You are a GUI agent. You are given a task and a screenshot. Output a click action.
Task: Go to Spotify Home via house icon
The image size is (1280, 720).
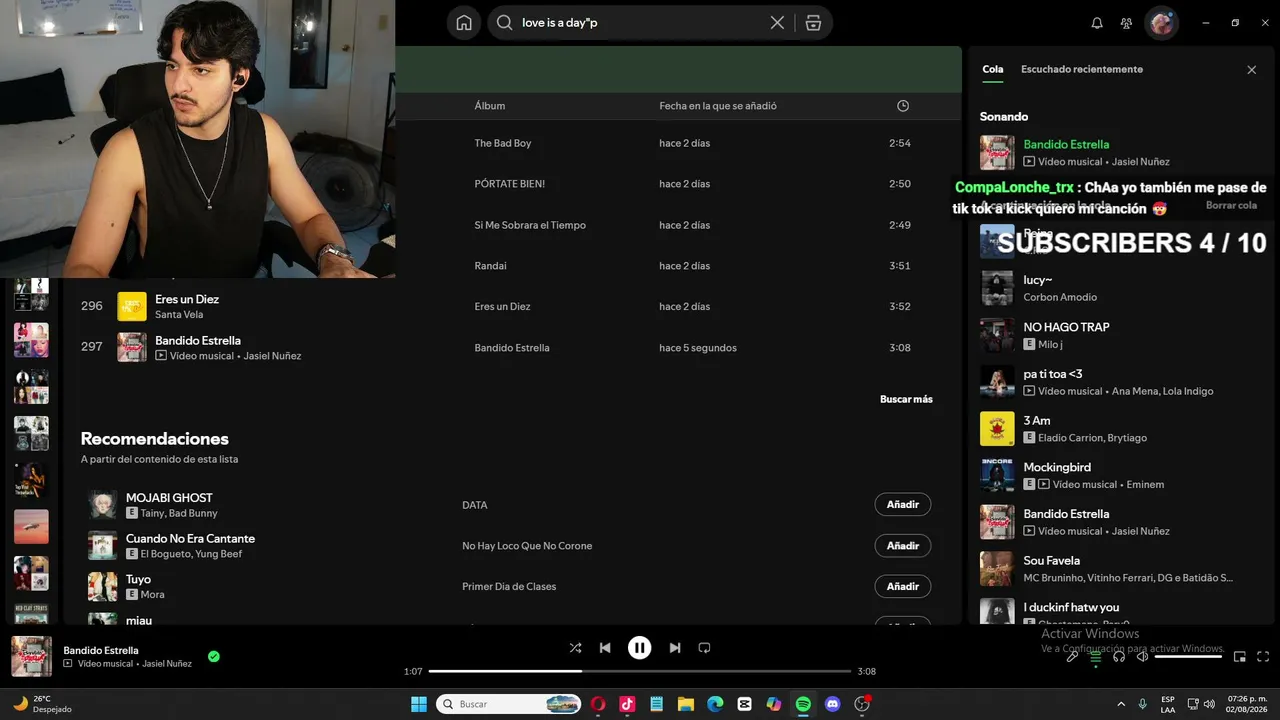(464, 23)
